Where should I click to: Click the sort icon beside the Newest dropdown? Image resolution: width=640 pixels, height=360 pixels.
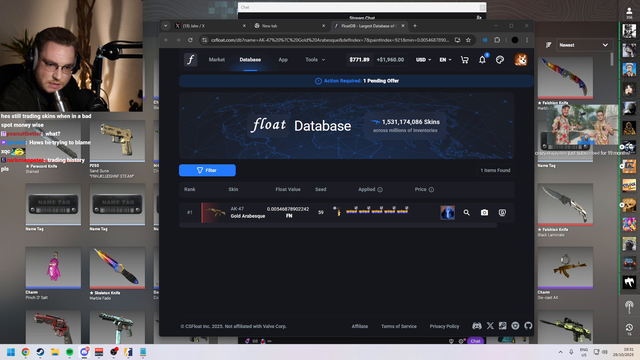[x=549, y=45]
